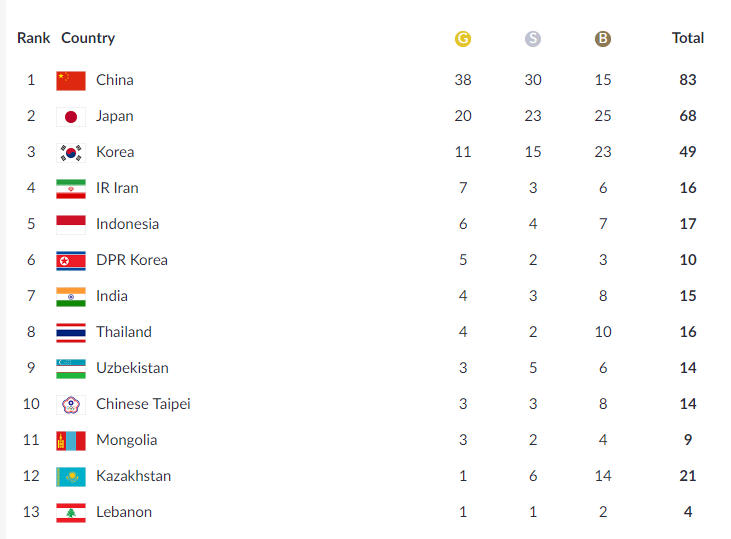Open the Indonesia country link
Screen dimensions: 731x539
pyautogui.click(x=127, y=224)
